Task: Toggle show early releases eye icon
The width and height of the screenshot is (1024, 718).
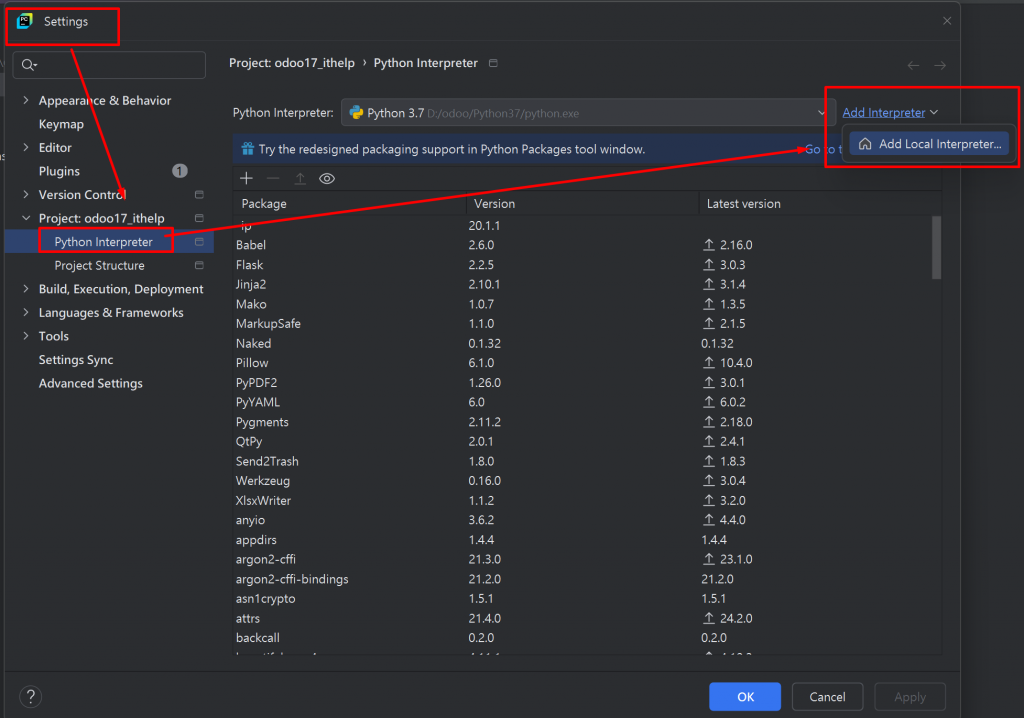Action: click(x=327, y=178)
